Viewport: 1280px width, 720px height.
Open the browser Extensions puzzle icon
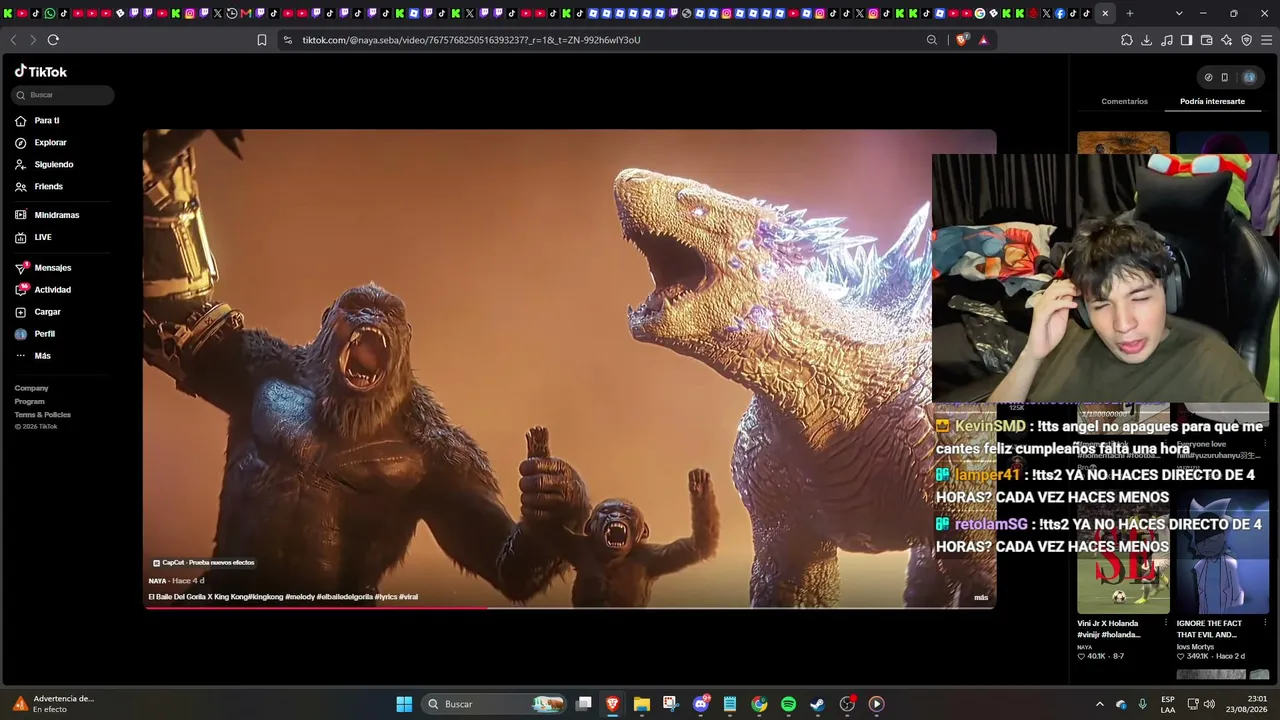coord(1127,40)
